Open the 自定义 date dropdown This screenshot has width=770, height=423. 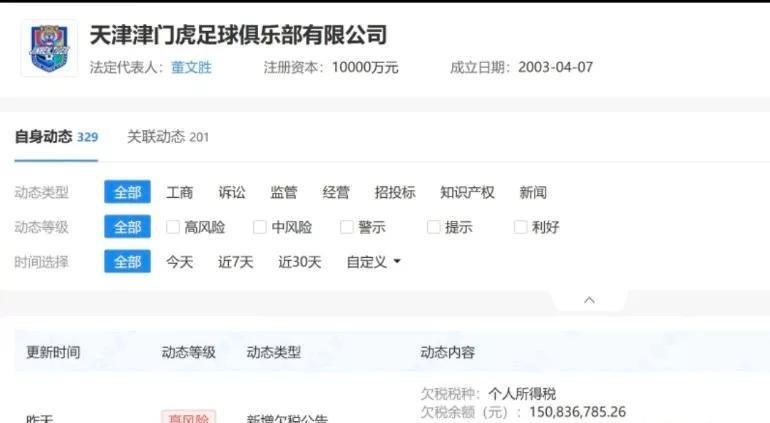(373, 262)
